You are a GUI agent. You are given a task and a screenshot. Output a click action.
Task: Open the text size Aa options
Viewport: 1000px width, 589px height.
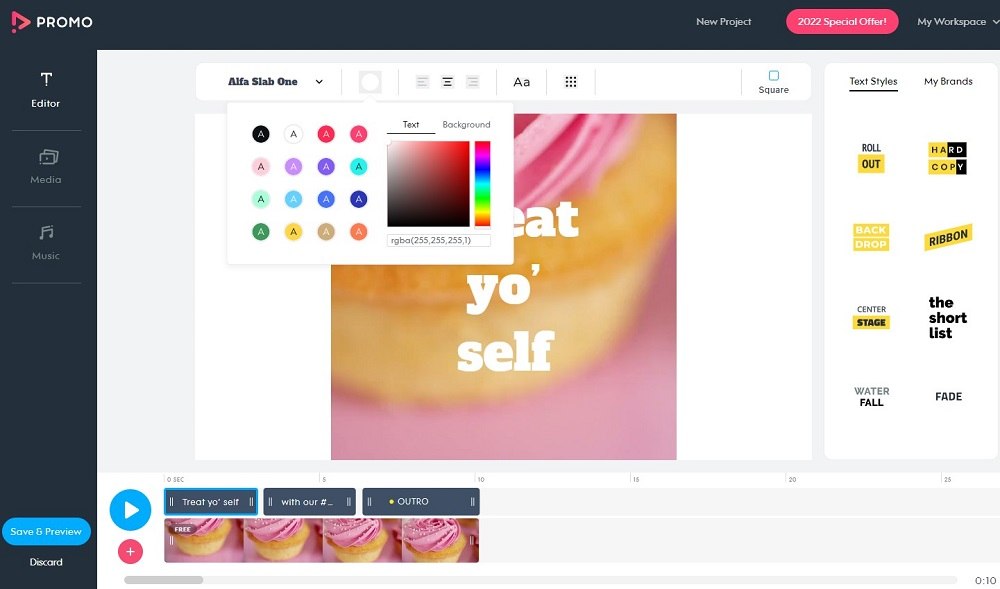(x=521, y=81)
